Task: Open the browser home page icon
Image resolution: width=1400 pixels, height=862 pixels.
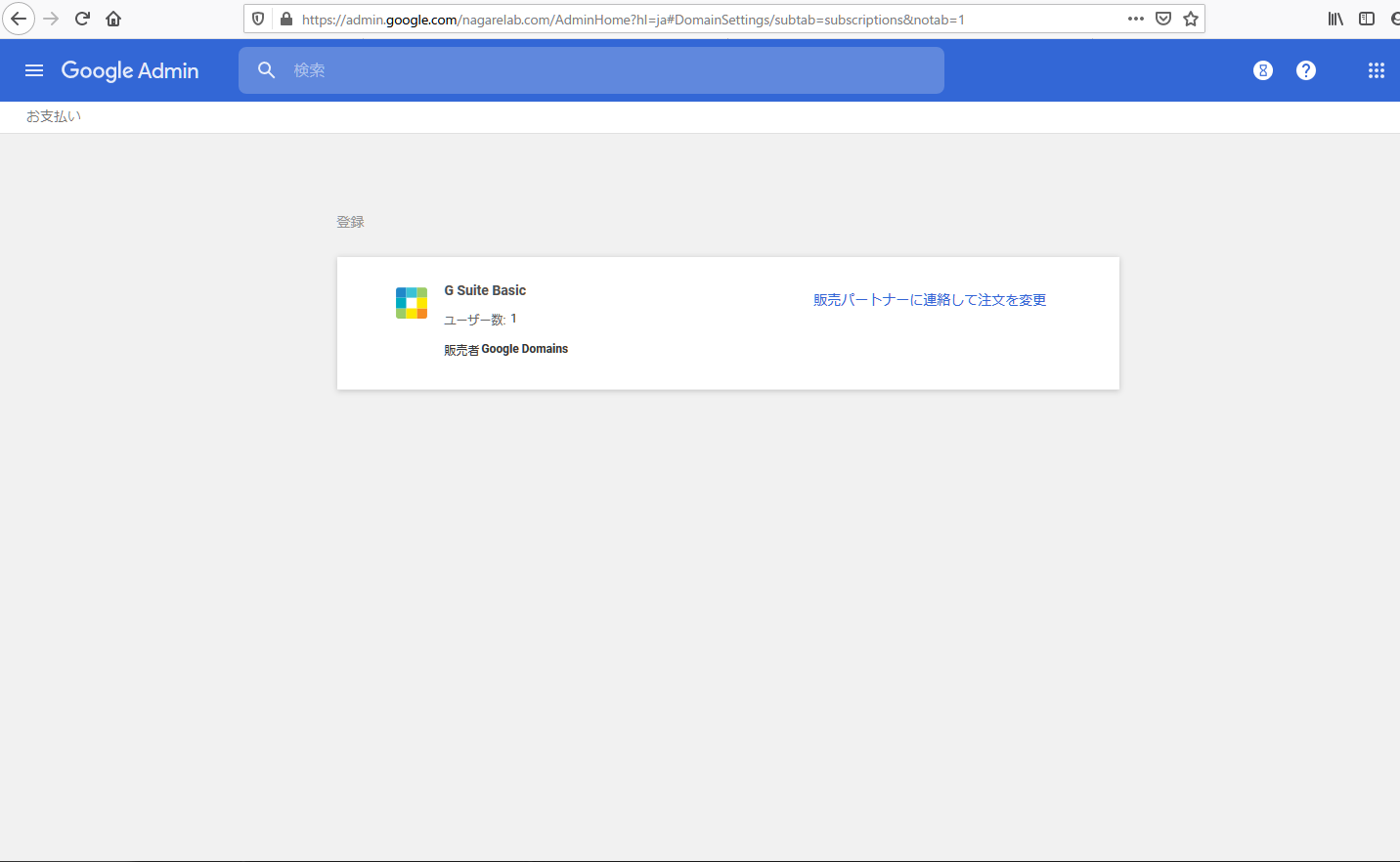Action: [113, 19]
